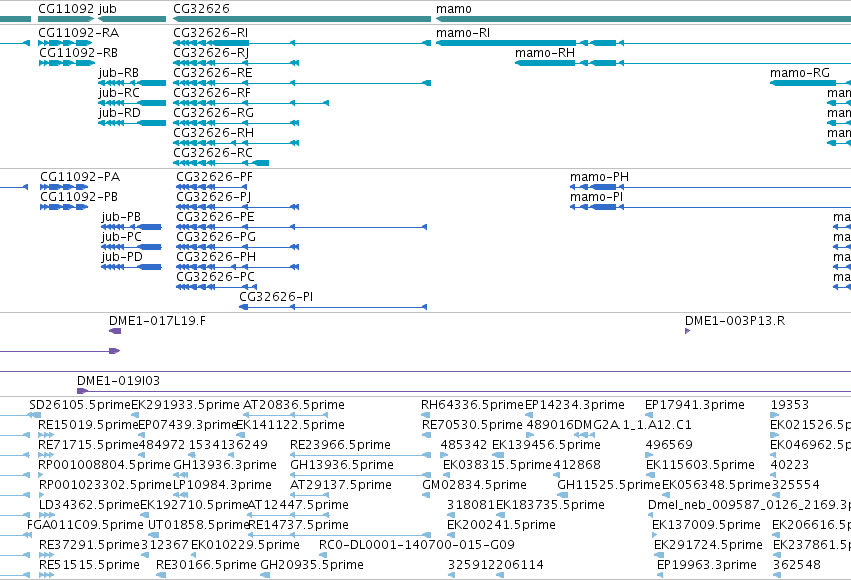
Task: Select EST RE70530.5prime
Action: tap(472, 425)
